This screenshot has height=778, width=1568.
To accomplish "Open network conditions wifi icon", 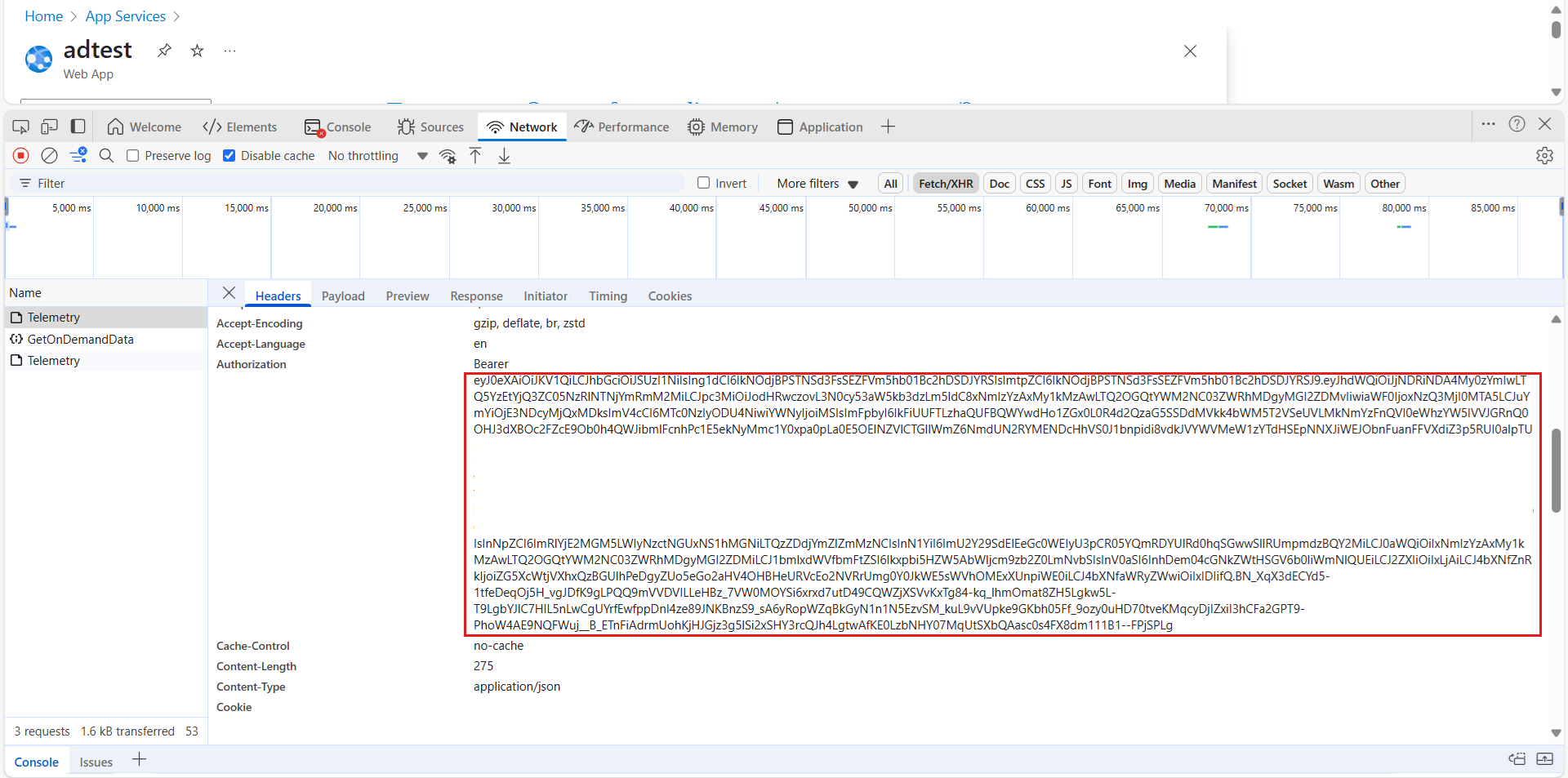I will coord(448,156).
